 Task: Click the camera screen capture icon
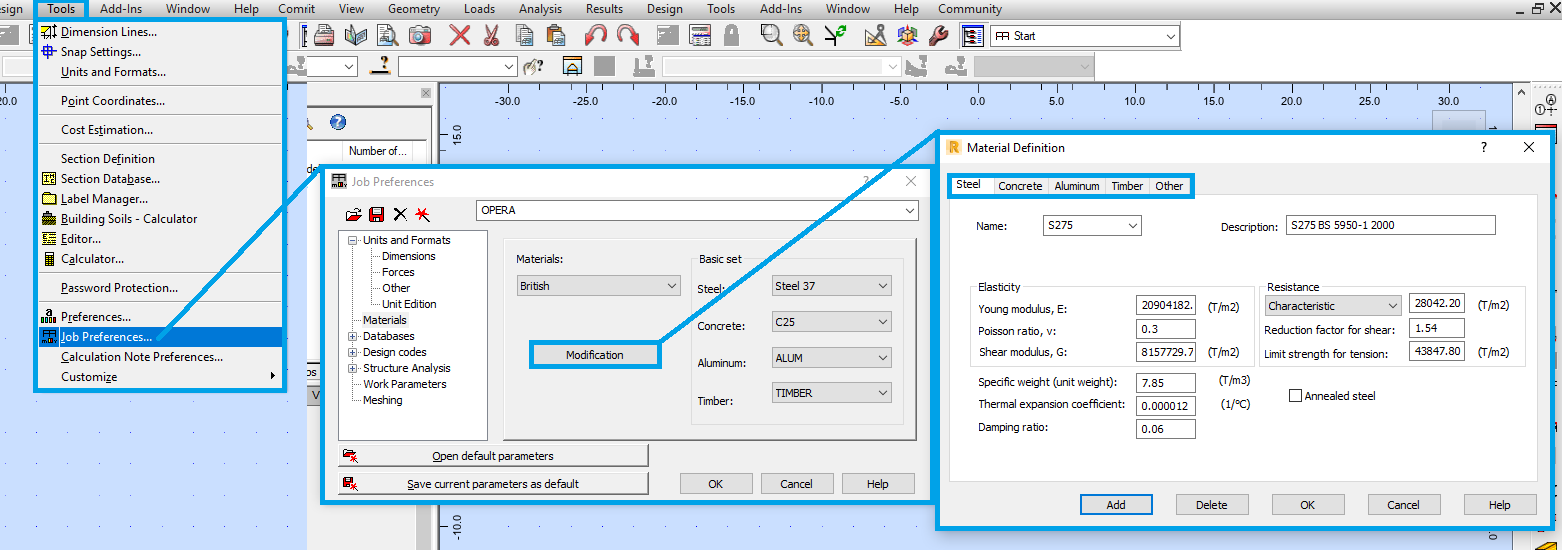tap(420, 35)
